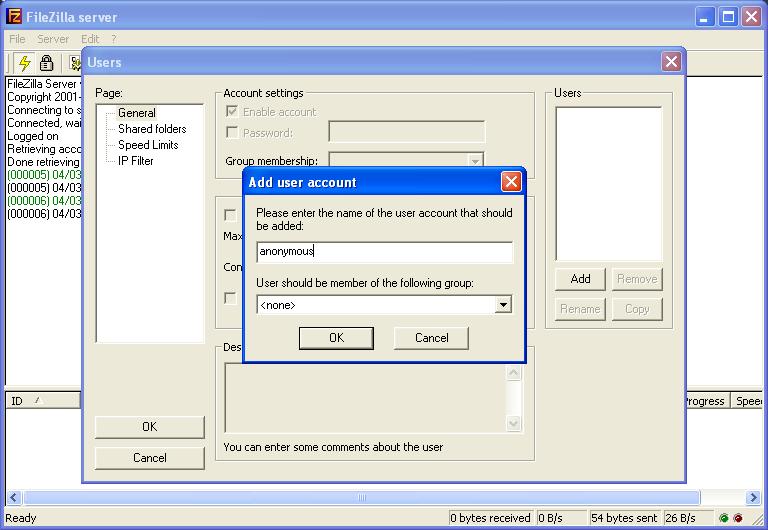
Task: Open the group membership <none> dropdown
Action: 503,305
